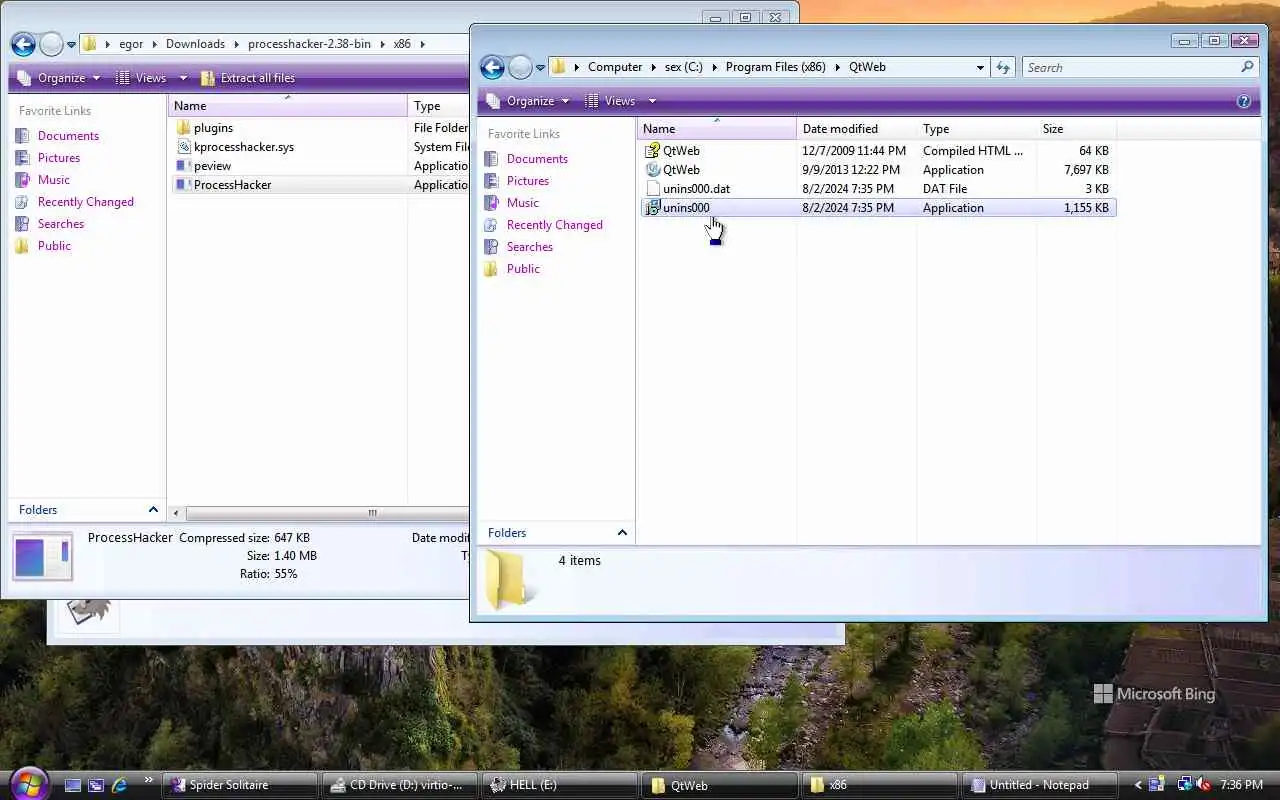Screen dimensions: 1280x800
Task: Select ProcessHacker application in x86 window
Action: pyautogui.click(x=232, y=185)
